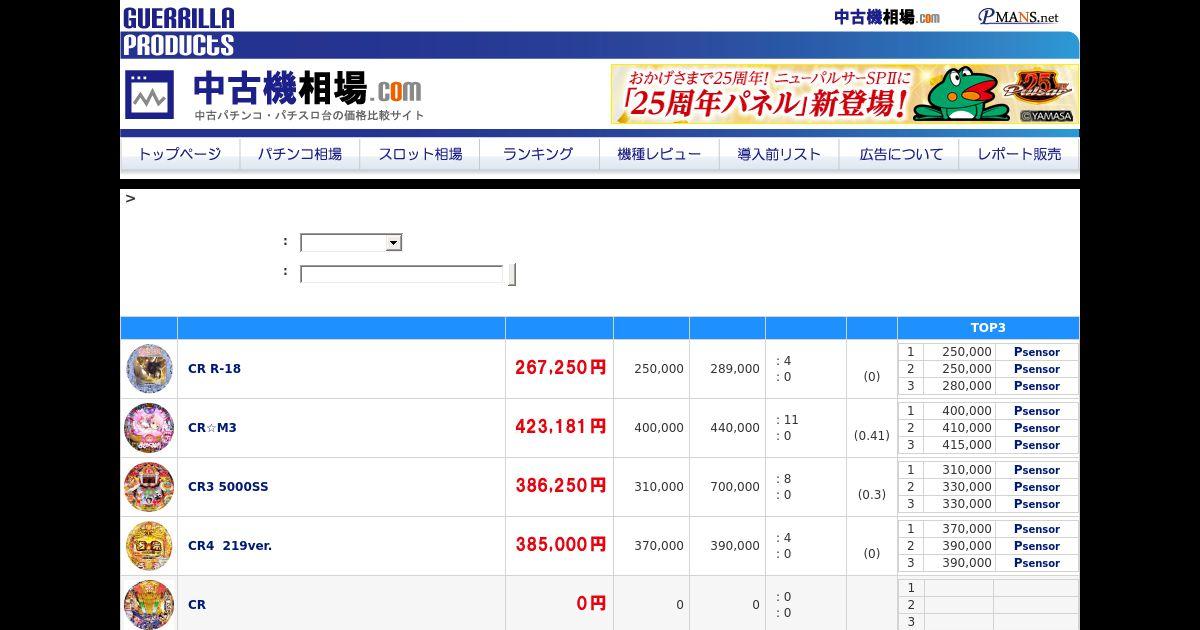1200x630 pixels.
Task: Open the CR4 219ver. machine link
Action: click(230, 545)
